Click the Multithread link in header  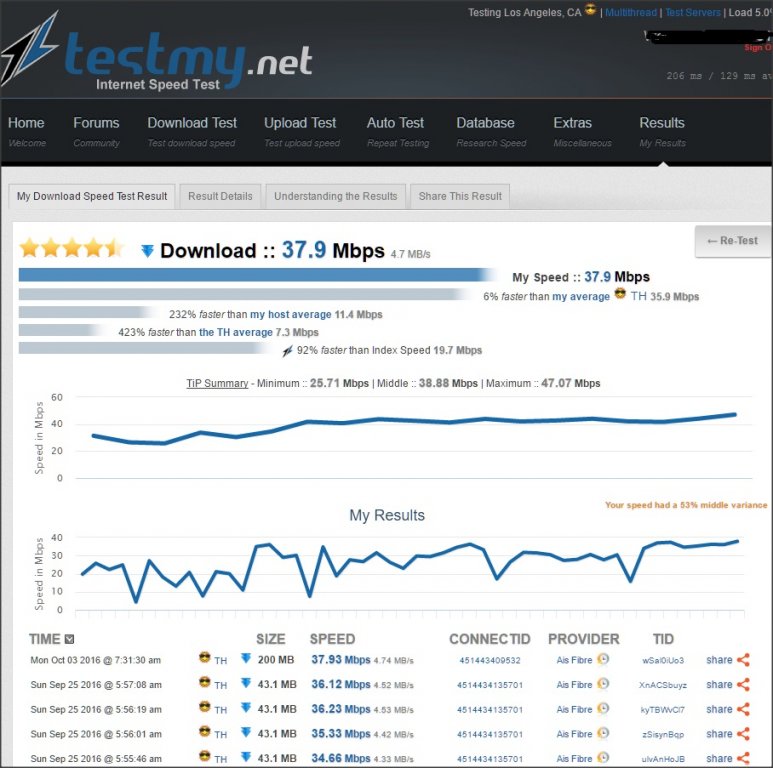(x=630, y=13)
